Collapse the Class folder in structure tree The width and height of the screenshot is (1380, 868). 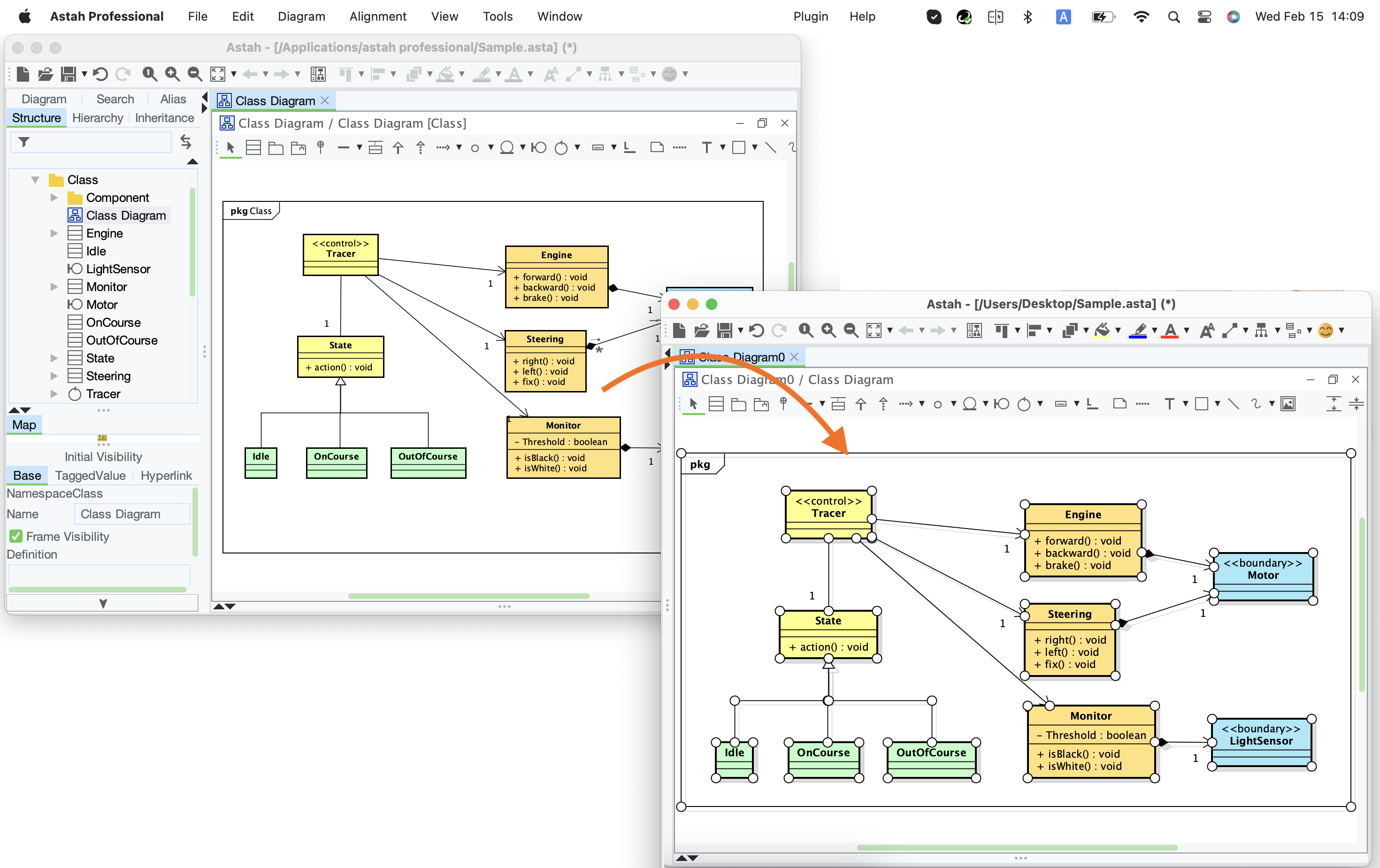35,180
